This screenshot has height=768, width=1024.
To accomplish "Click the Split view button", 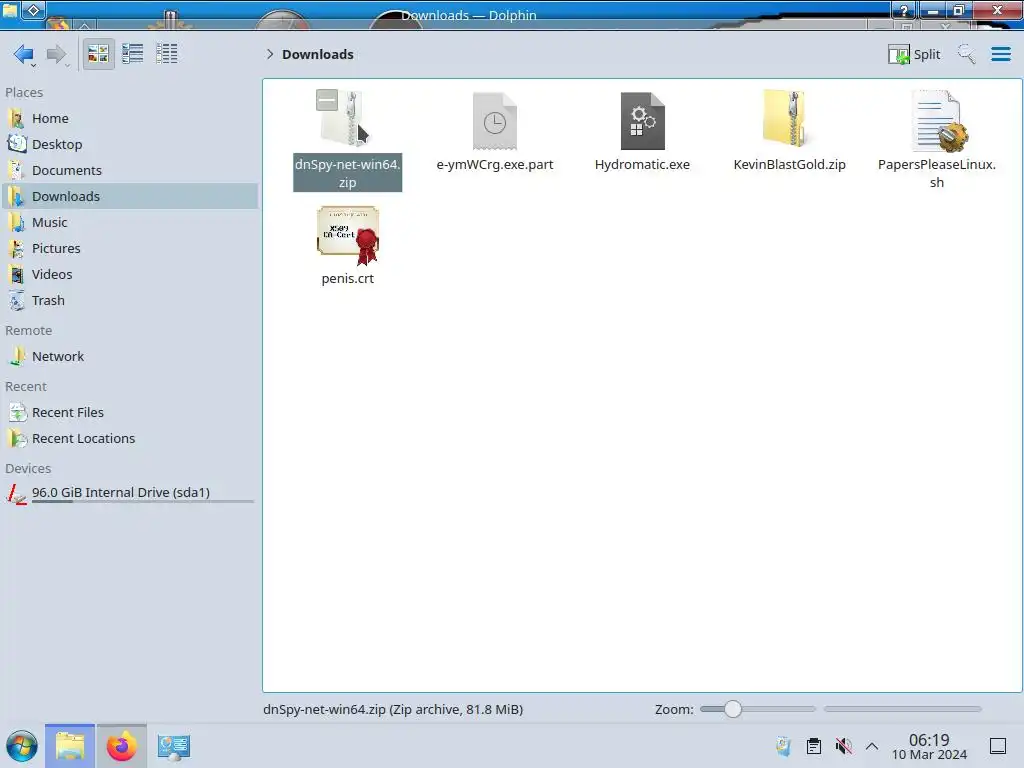I will coord(914,54).
